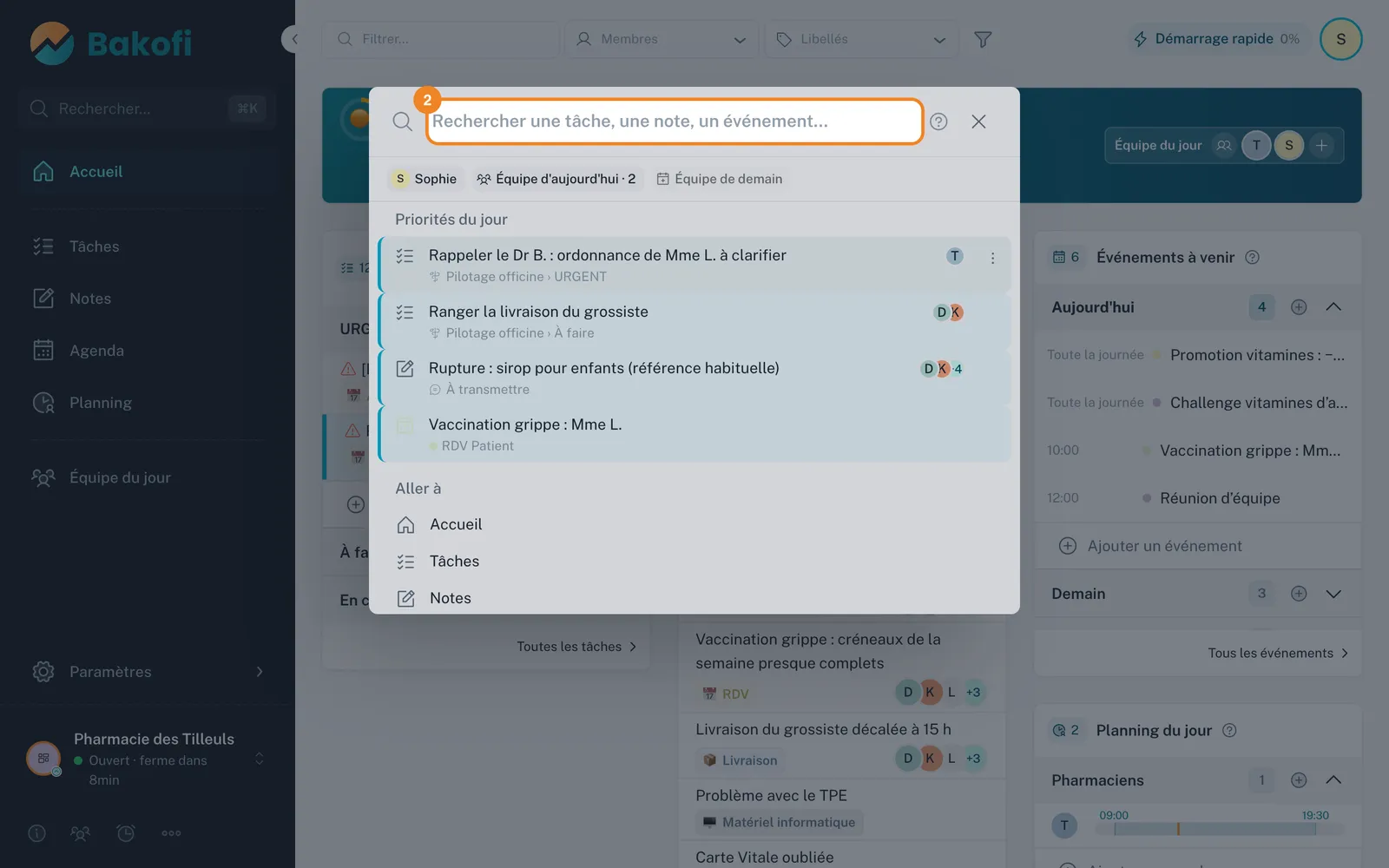The image size is (1389, 868).
Task: Click the filter funnel icon in top bar
Action: [983, 39]
